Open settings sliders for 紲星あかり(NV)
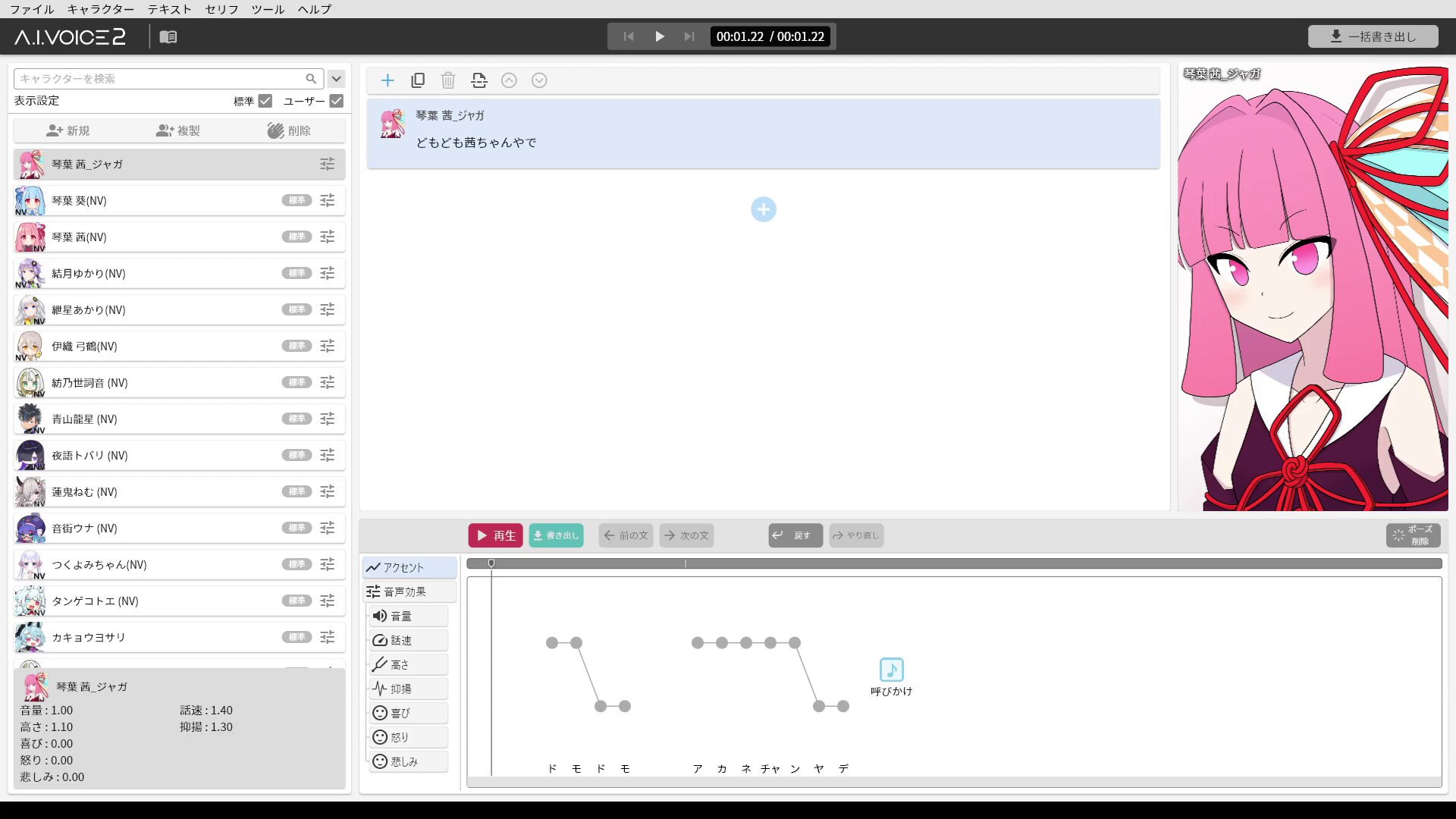 click(x=328, y=309)
